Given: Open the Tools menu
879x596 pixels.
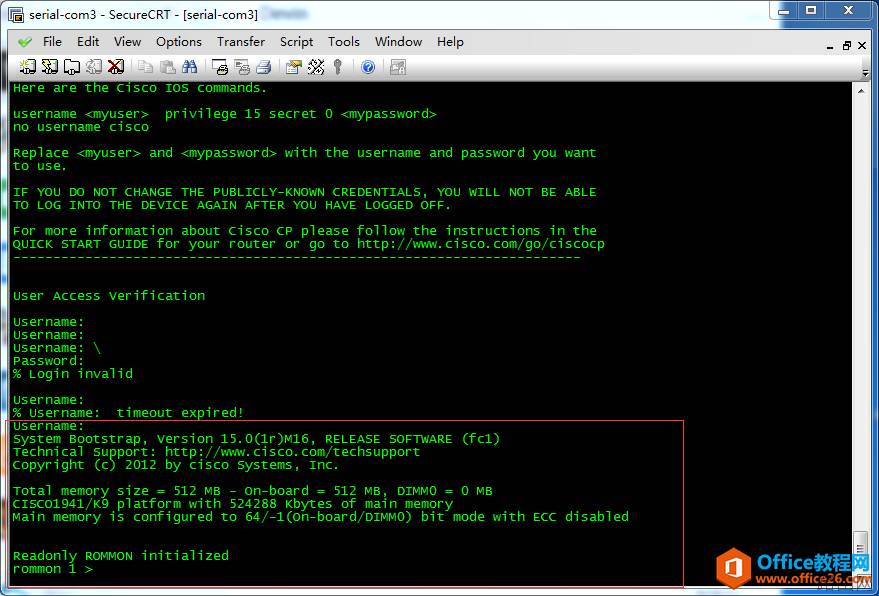Looking at the screenshot, I should [344, 41].
